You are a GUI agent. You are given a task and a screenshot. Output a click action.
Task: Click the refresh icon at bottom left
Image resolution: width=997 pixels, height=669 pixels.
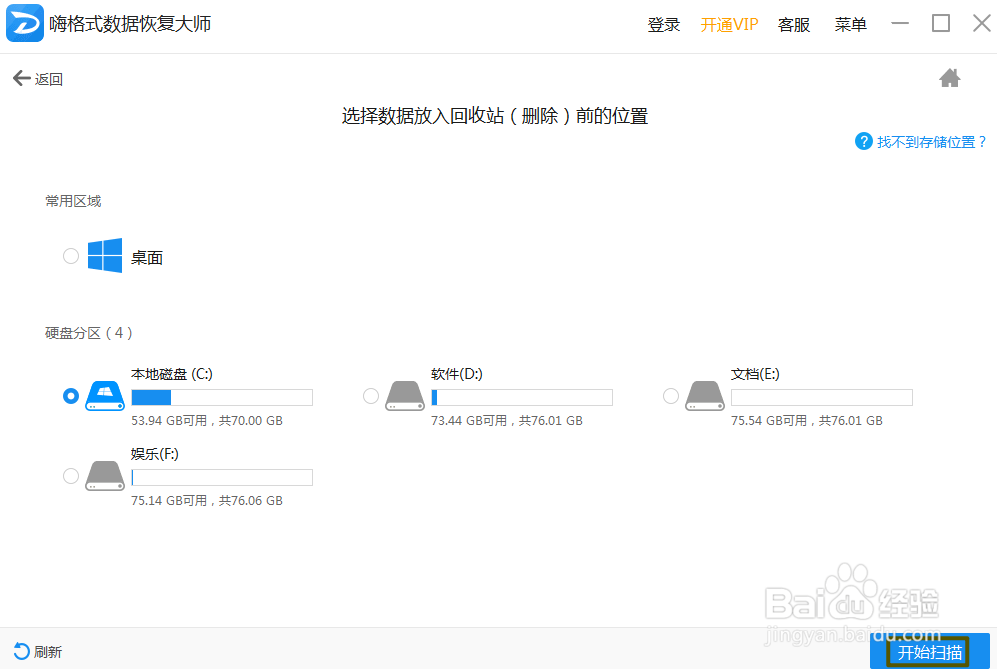[23, 651]
